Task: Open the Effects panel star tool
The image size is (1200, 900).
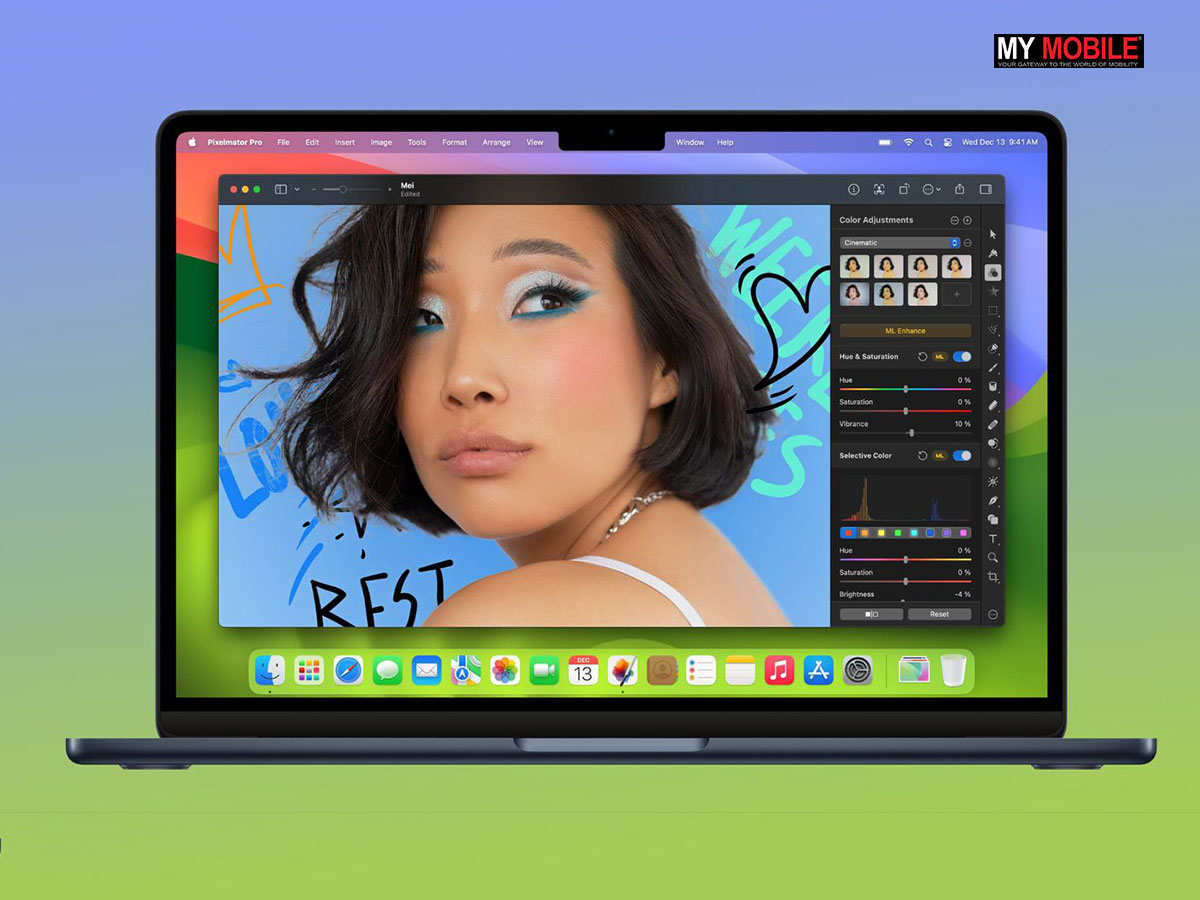Action: click(x=994, y=291)
